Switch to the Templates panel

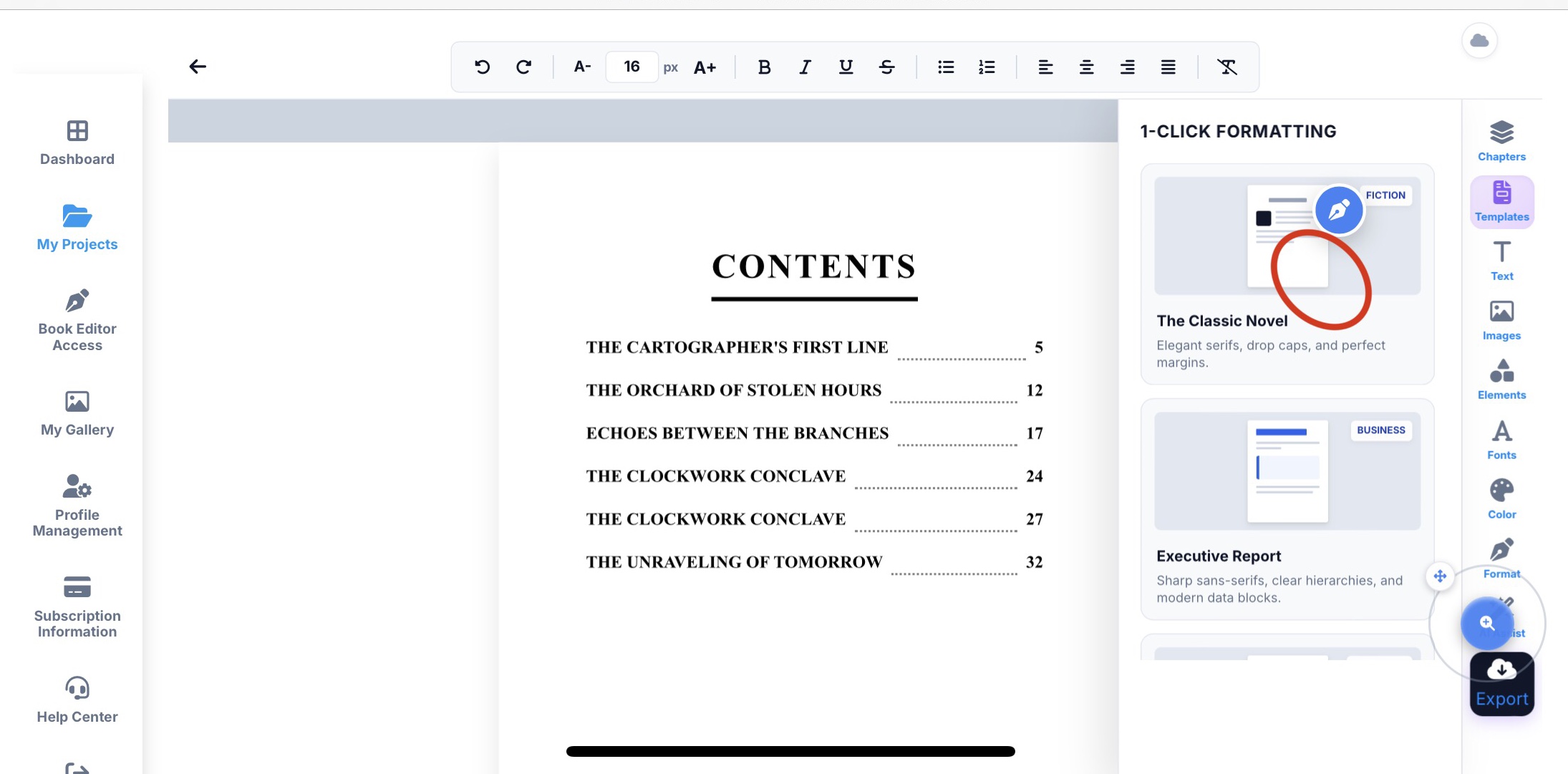[1501, 202]
